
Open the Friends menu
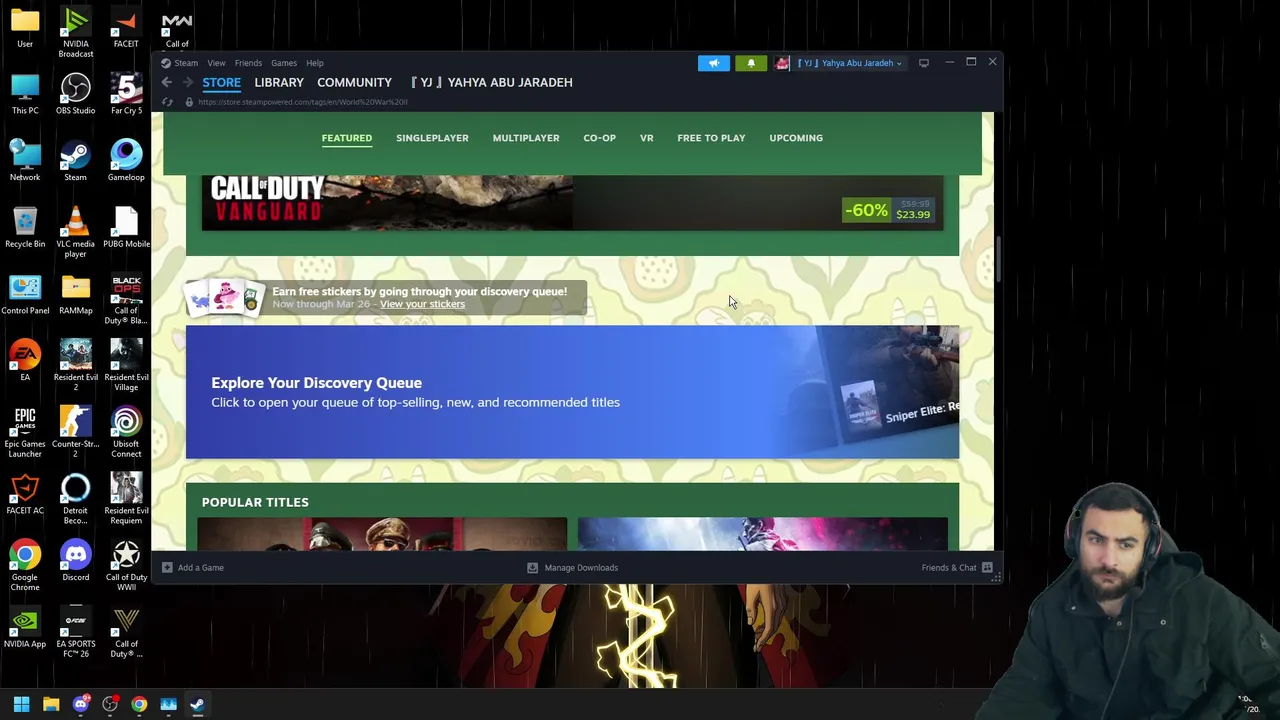pos(248,63)
